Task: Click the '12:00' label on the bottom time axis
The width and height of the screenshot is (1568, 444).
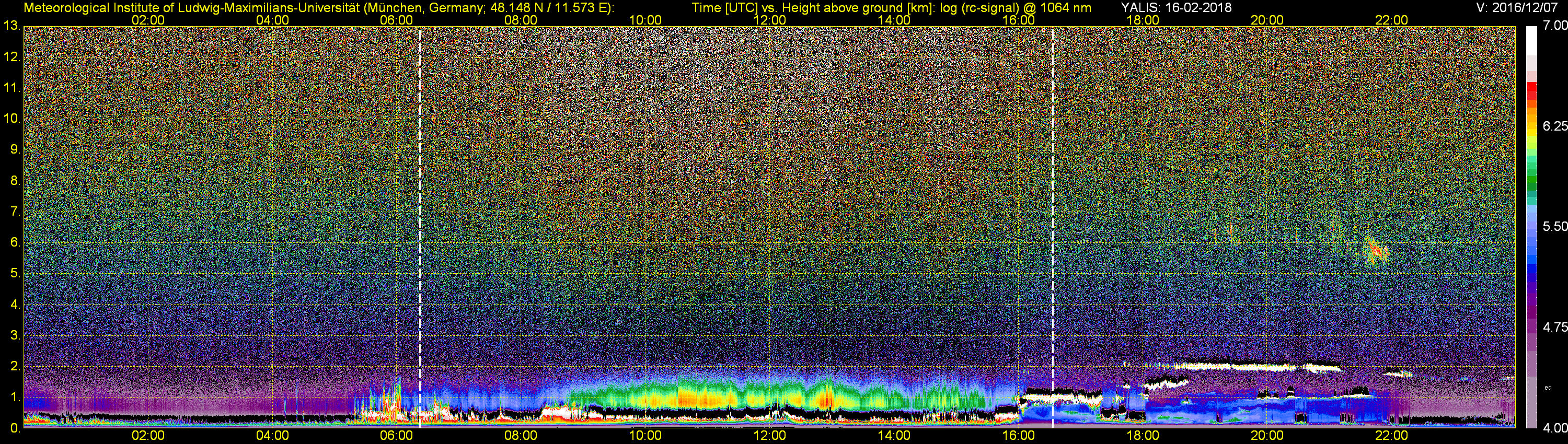Action: coord(769,436)
